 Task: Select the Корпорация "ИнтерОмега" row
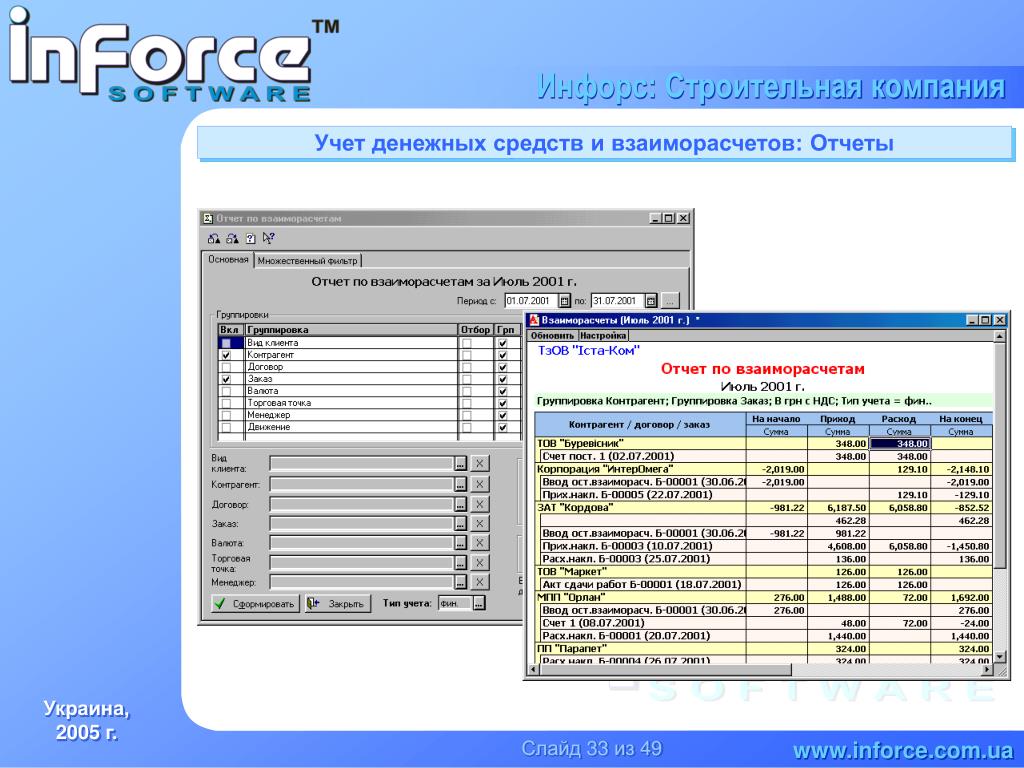tap(763, 470)
